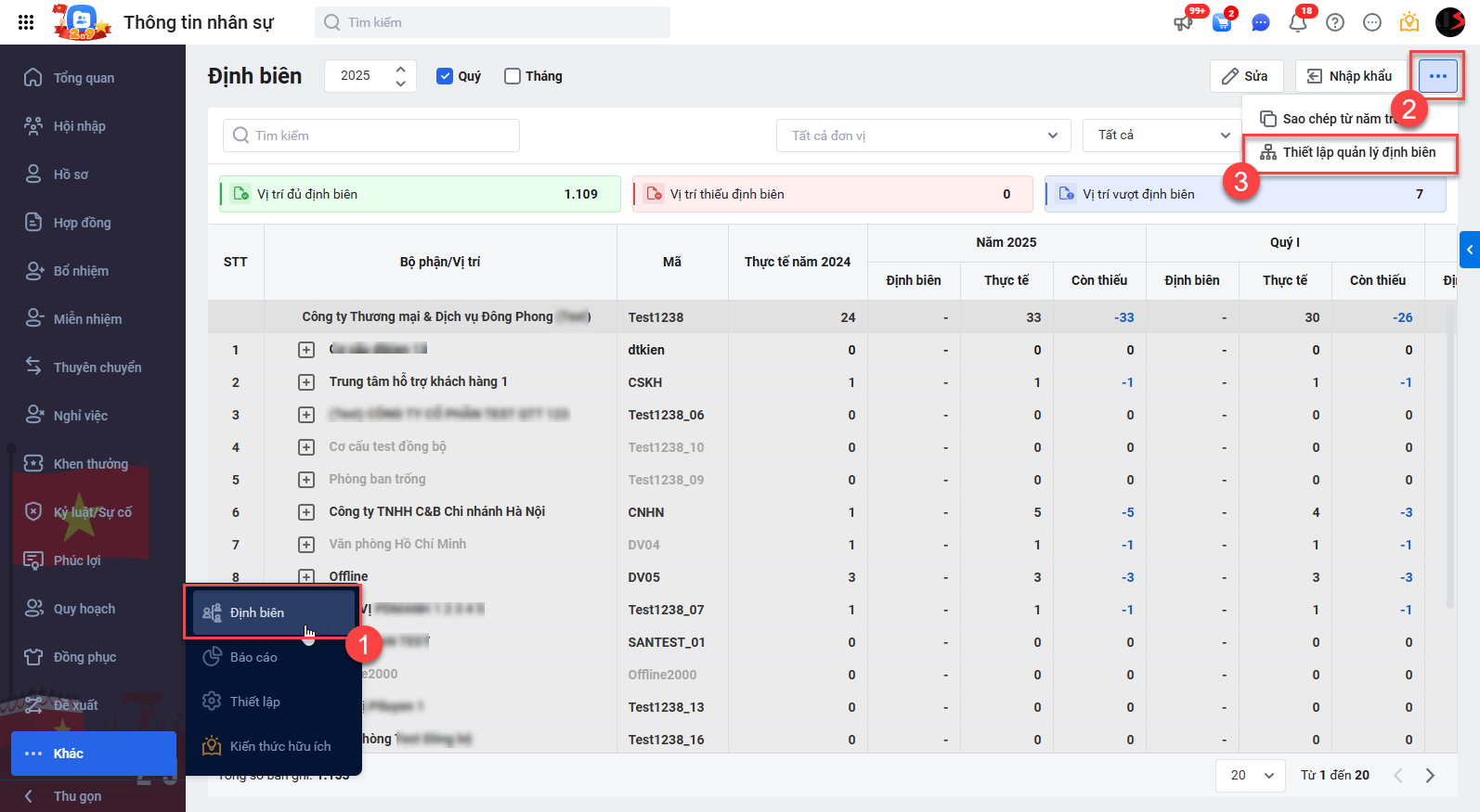The height and width of the screenshot is (812, 1480).
Task: Open the shopping cart icon
Action: 1222,22
